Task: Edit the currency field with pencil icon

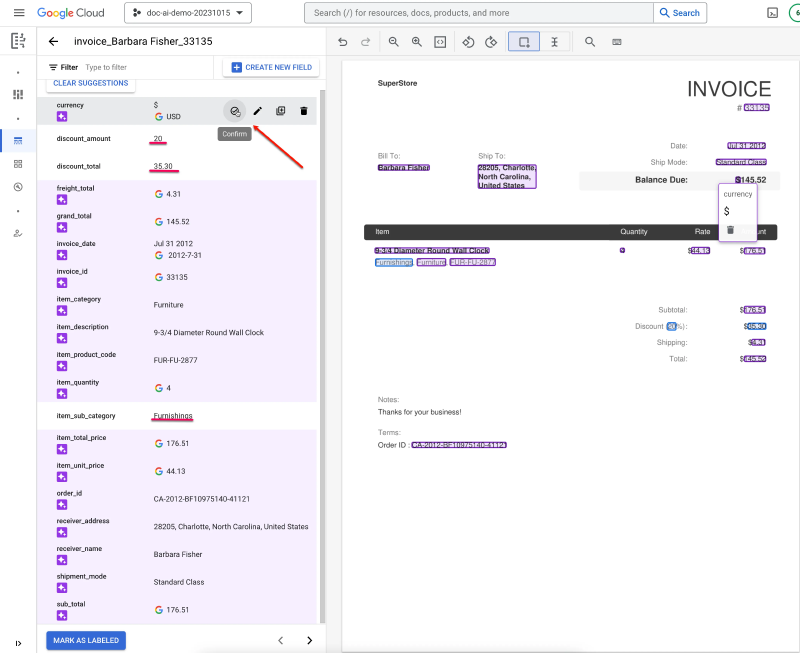Action: click(258, 111)
